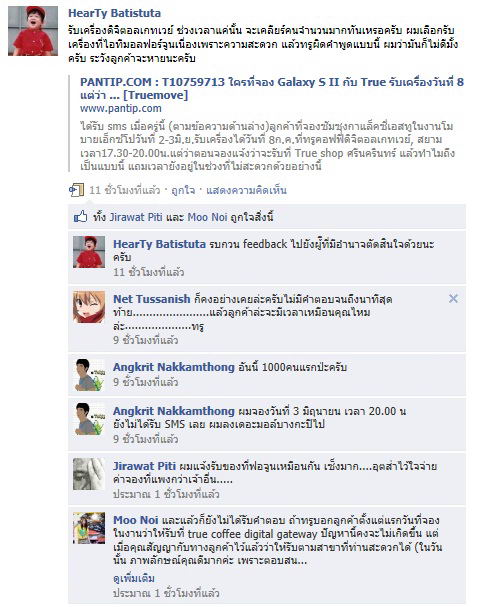Click แสดงความคิดเห็น to comment
Viewport: 478px width, 607px height.
click(x=246, y=190)
